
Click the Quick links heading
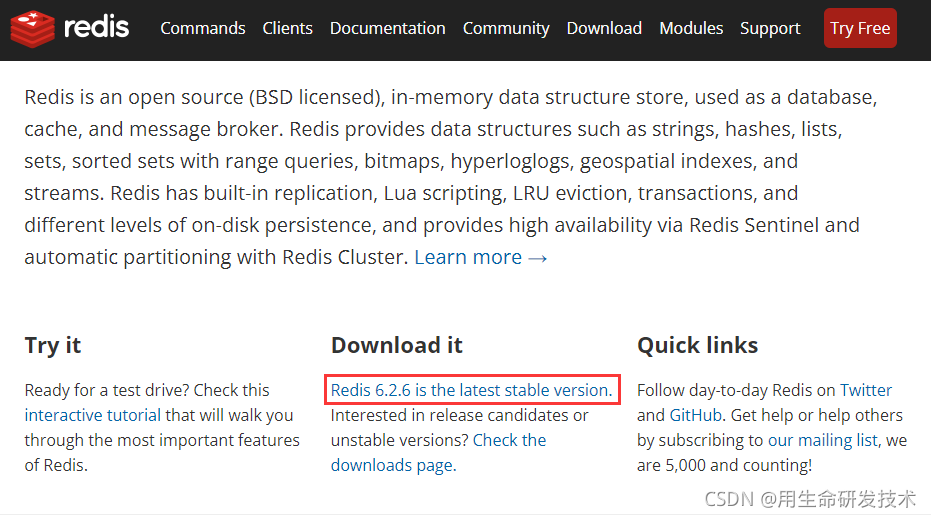click(x=698, y=345)
